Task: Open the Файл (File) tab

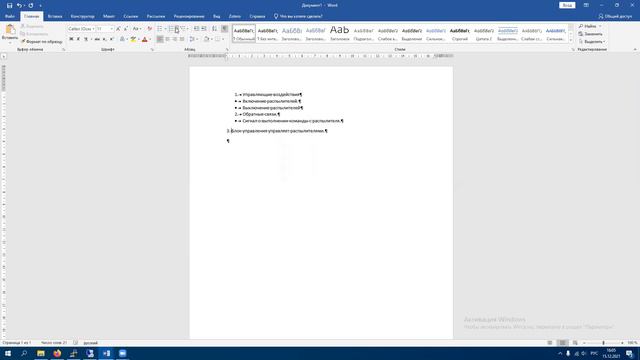Action: tap(10, 16)
